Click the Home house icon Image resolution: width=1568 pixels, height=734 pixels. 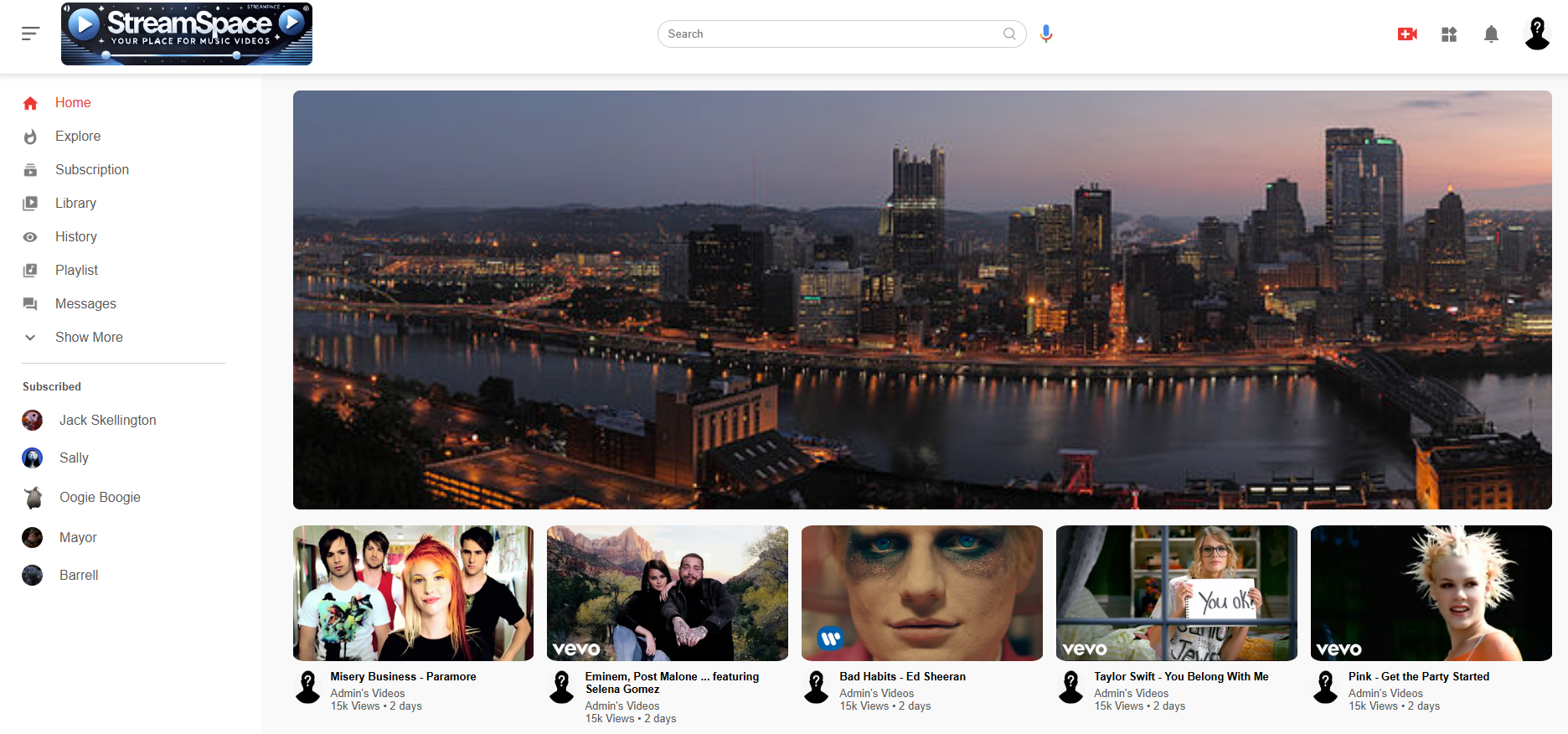30,103
